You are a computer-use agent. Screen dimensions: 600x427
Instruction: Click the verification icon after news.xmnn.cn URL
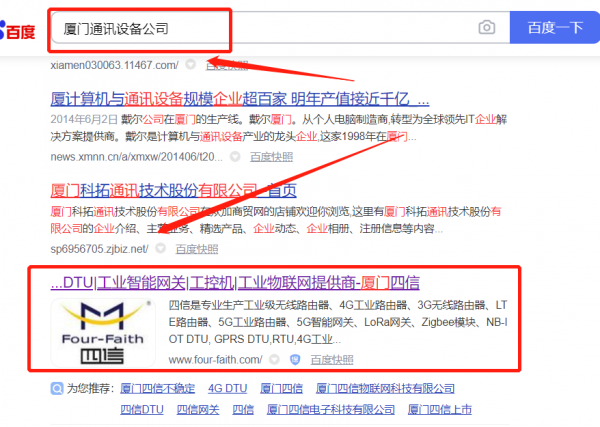235,157
